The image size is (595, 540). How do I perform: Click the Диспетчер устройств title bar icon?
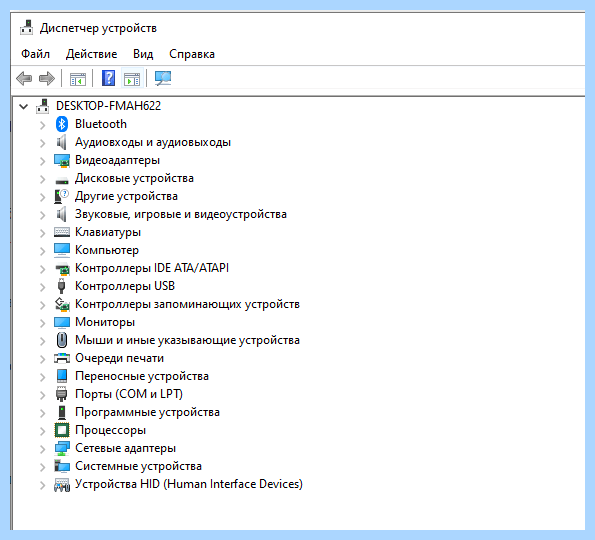[27, 28]
